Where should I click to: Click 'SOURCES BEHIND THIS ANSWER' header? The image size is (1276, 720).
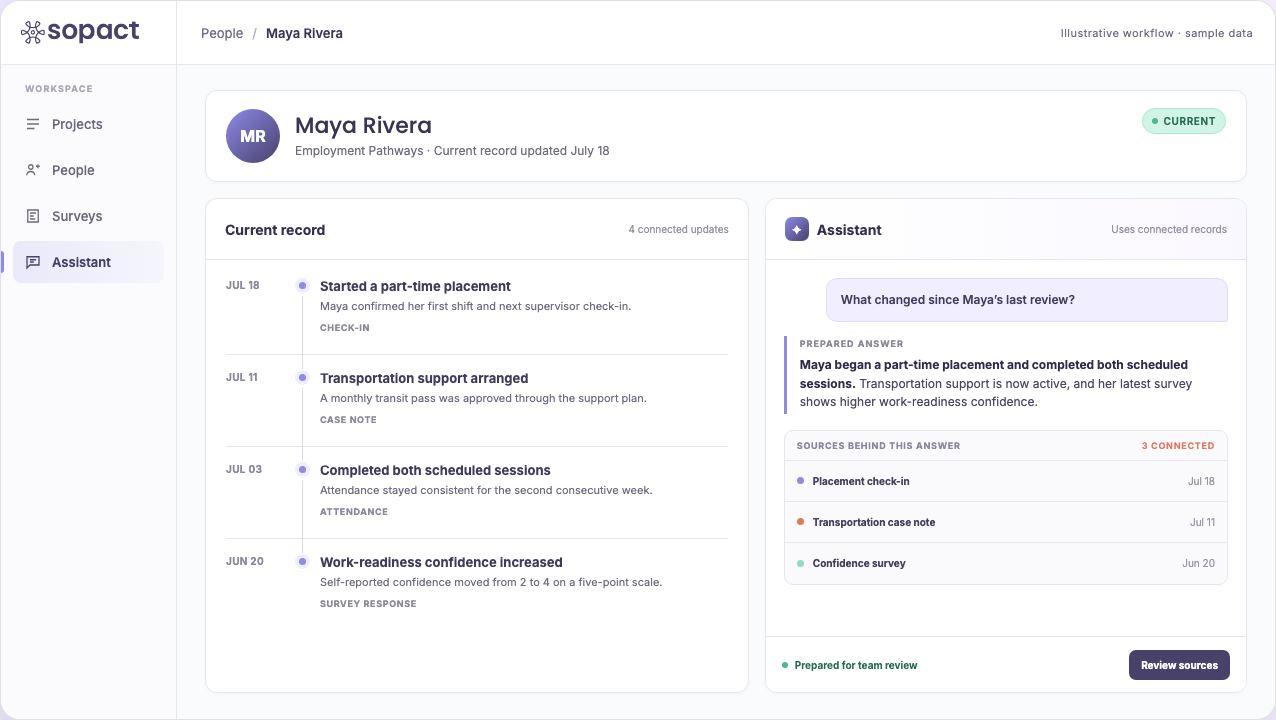click(878, 446)
